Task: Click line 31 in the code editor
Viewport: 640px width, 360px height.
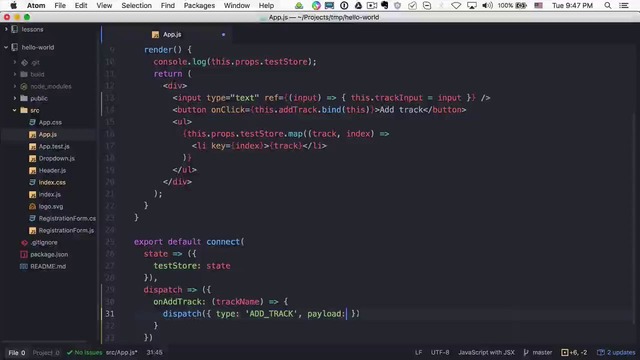Action: (367, 314)
